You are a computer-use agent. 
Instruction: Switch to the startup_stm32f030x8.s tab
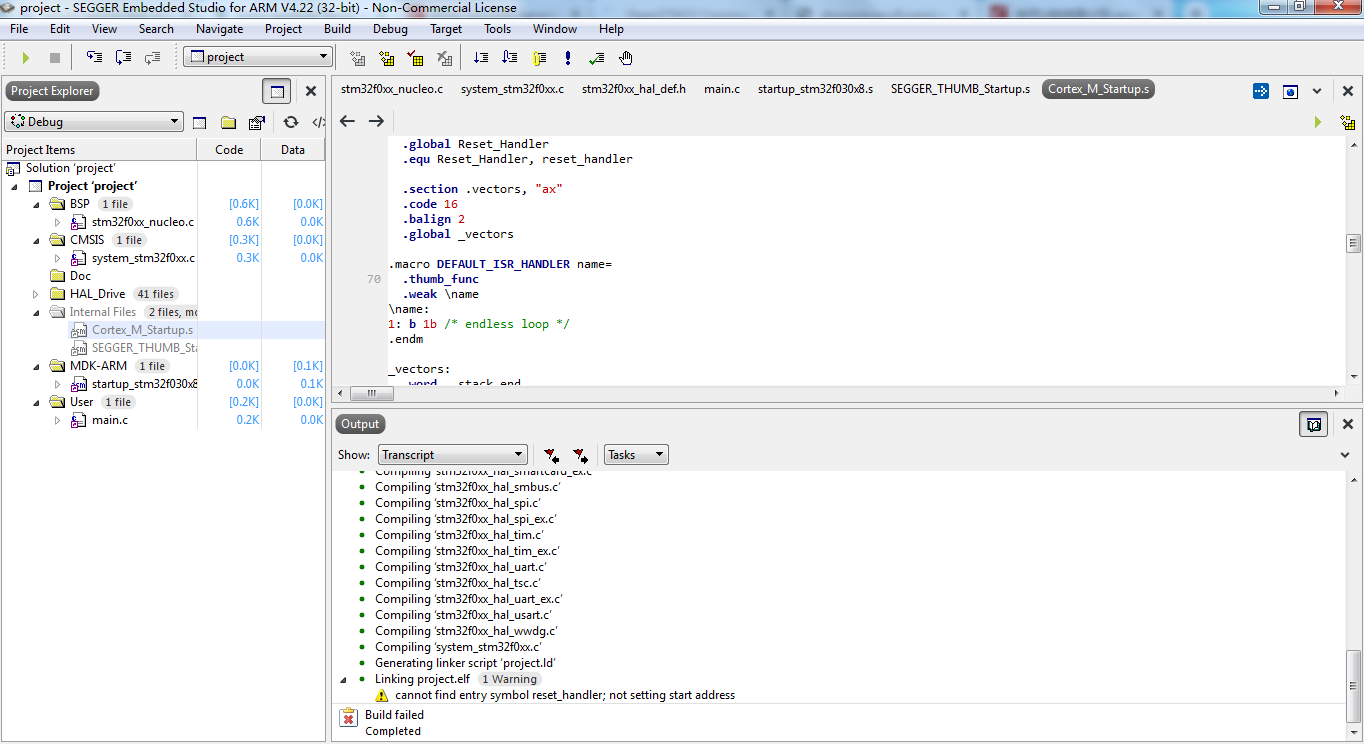click(815, 89)
